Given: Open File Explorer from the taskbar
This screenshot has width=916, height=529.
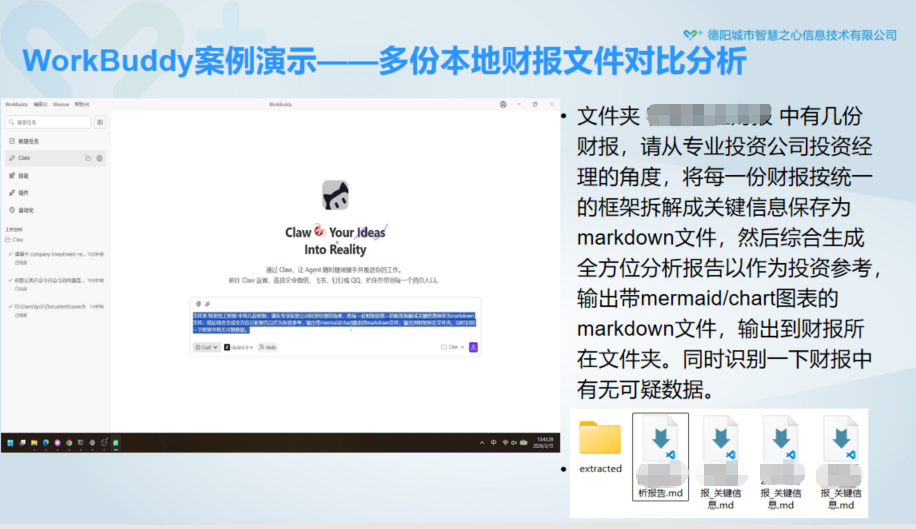Looking at the screenshot, I should click(x=34, y=443).
